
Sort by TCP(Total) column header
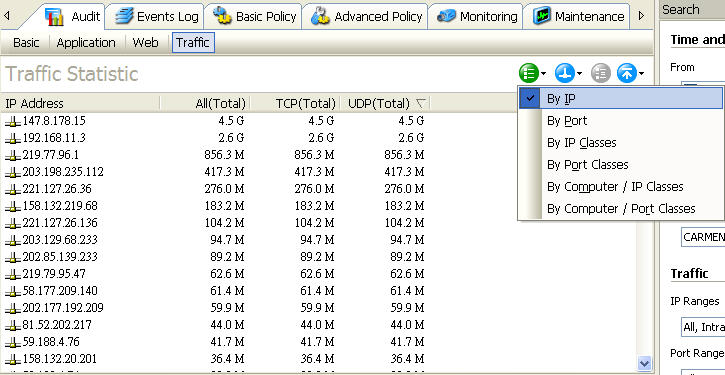click(295, 103)
